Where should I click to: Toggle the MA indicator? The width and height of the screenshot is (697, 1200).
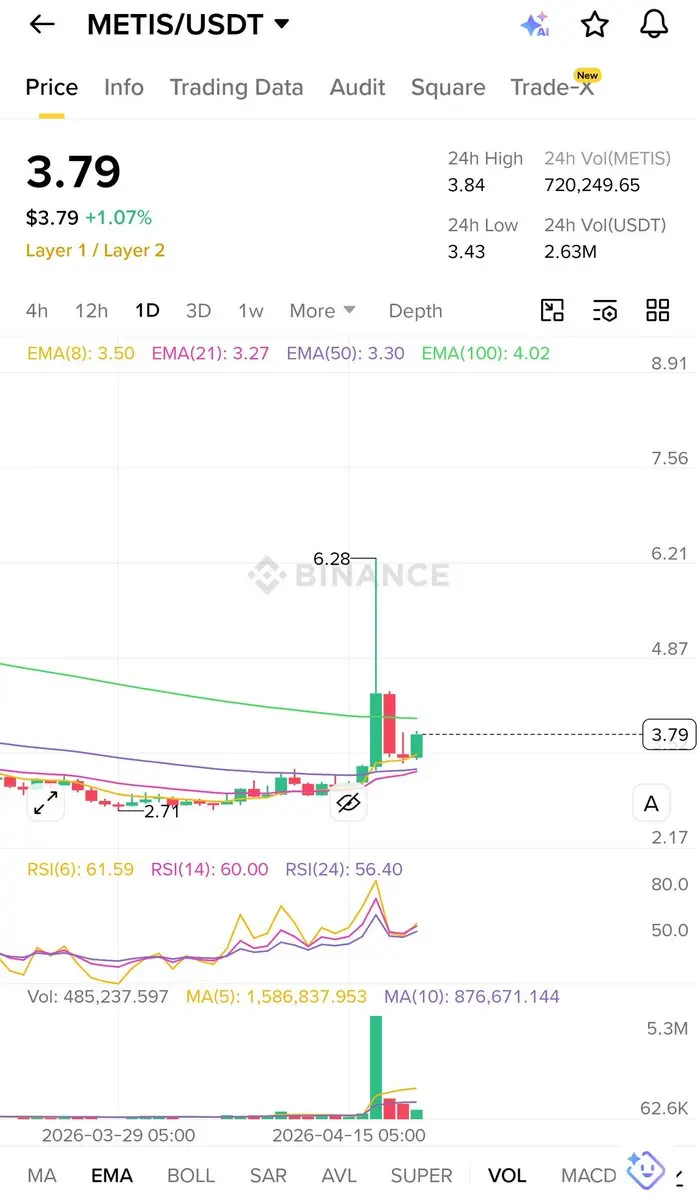coord(42,1175)
